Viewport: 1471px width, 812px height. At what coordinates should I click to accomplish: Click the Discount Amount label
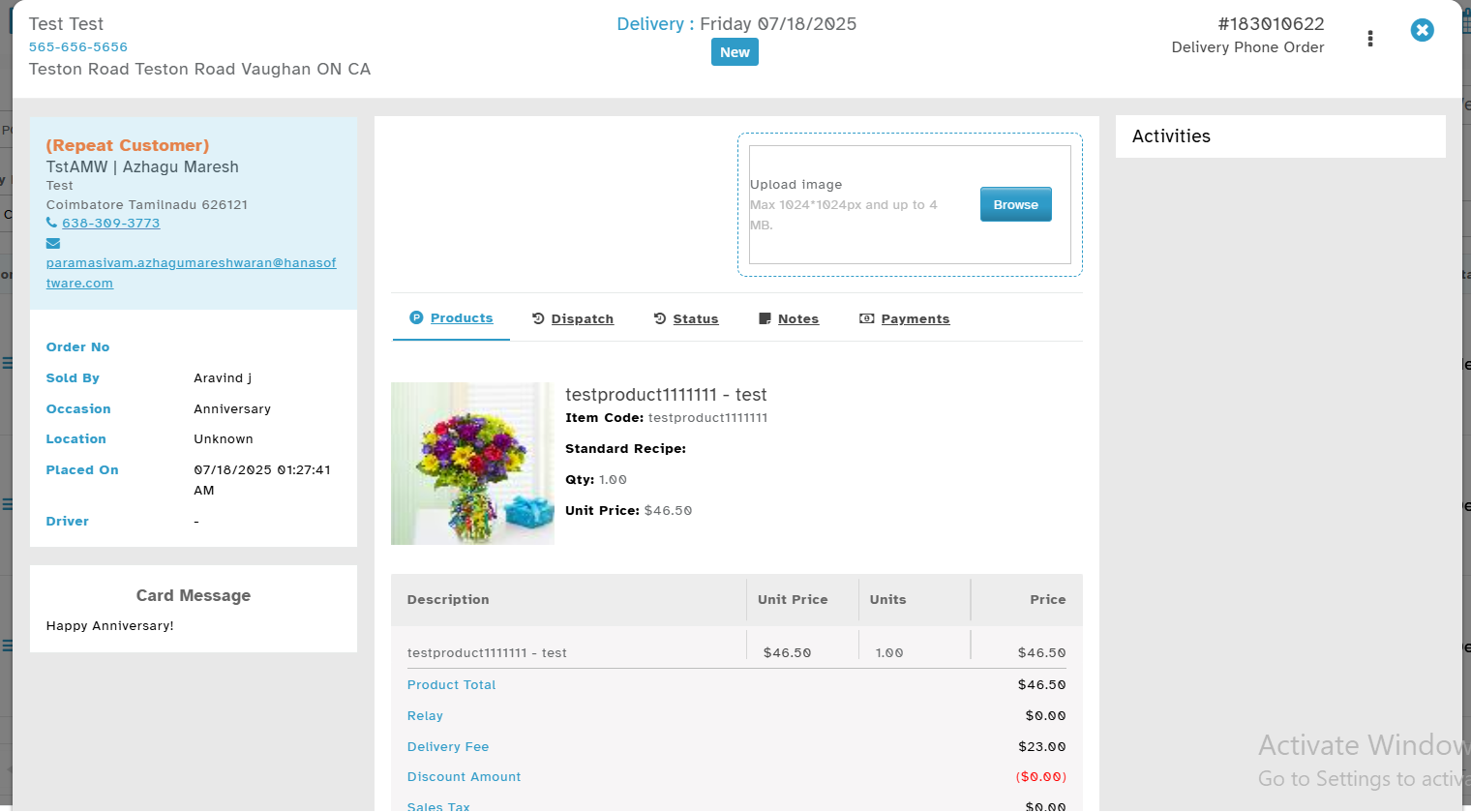pyautogui.click(x=464, y=776)
